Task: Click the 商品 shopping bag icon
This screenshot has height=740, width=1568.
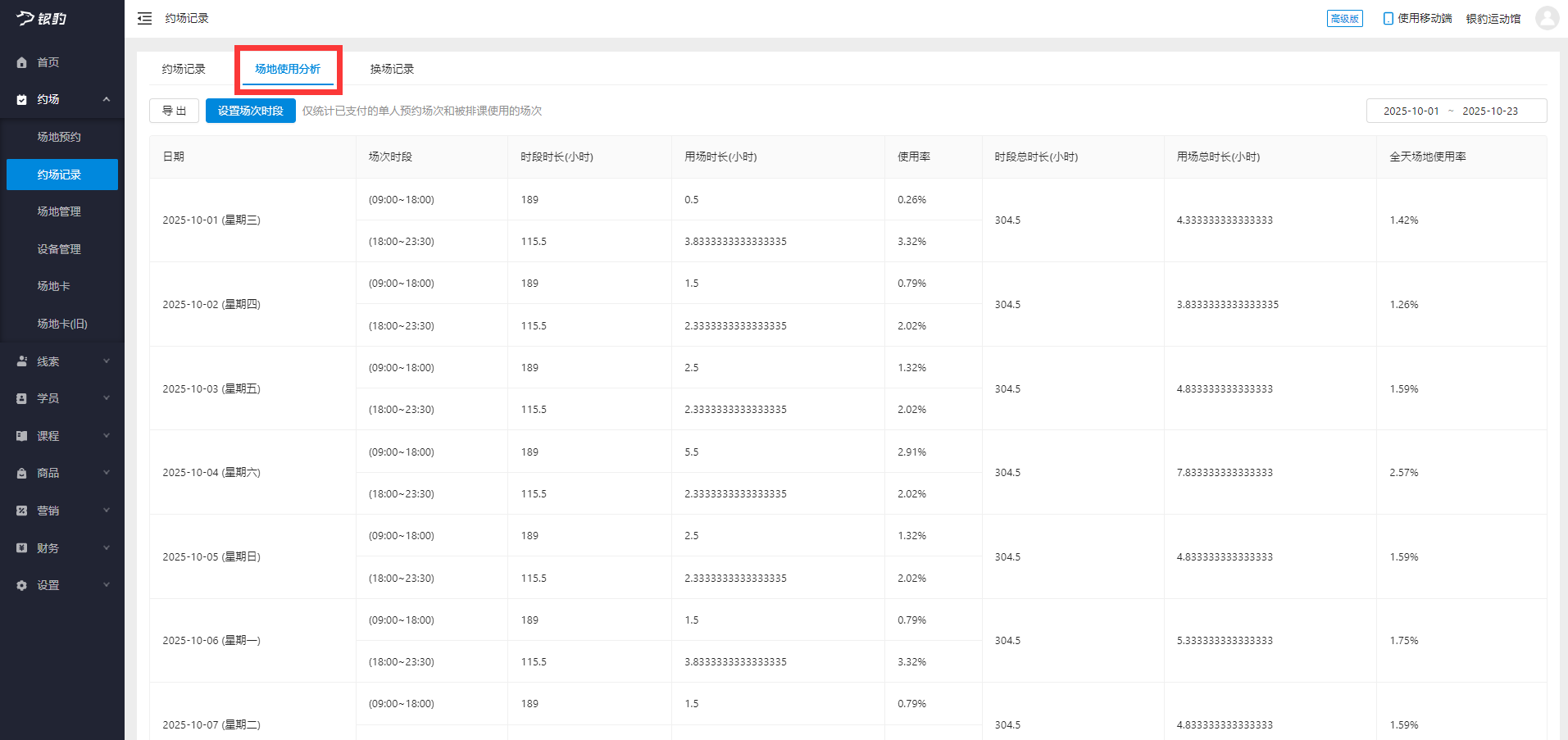Action: 22,473
